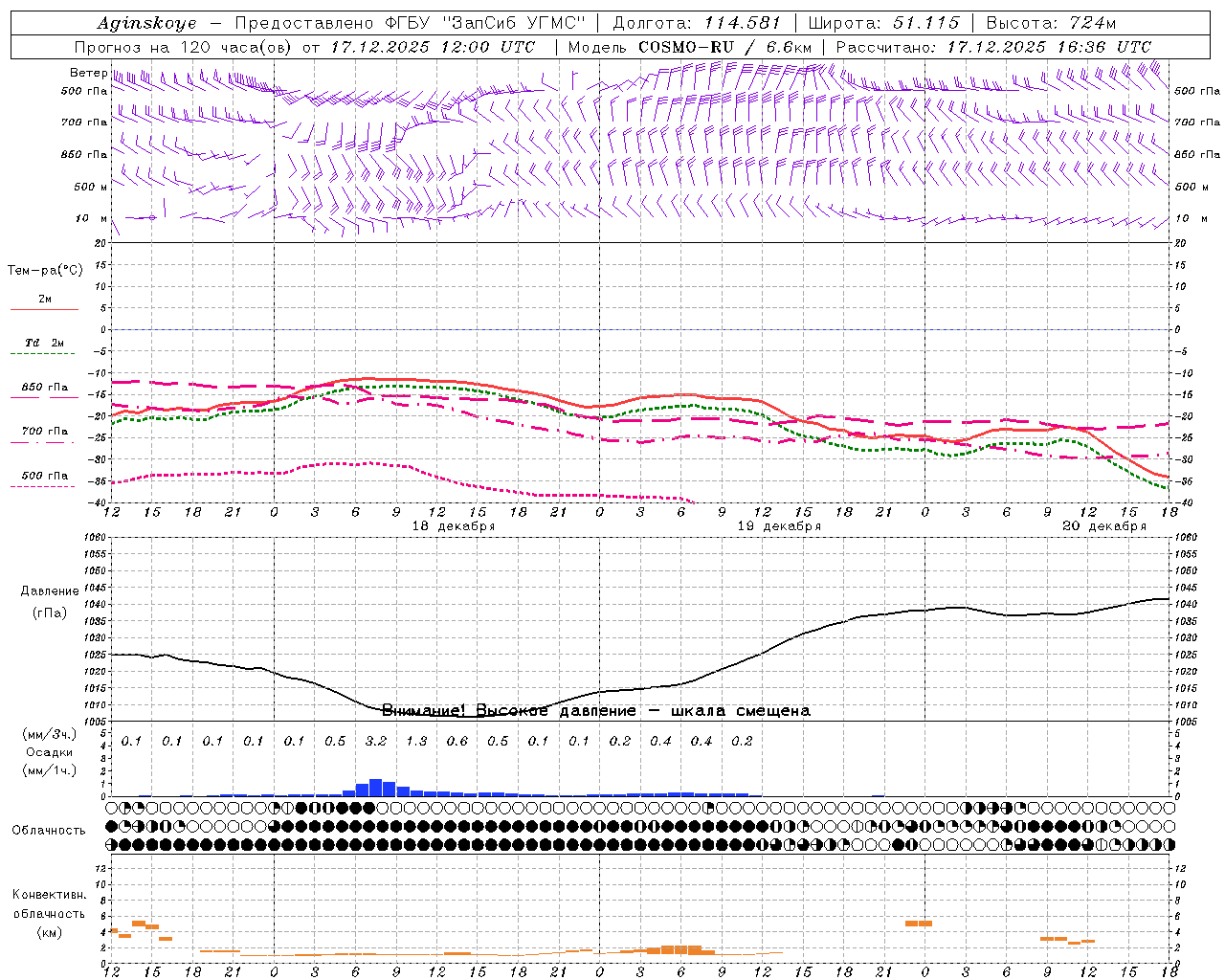Click the '500 м' wind level label on left

(92, 187)
